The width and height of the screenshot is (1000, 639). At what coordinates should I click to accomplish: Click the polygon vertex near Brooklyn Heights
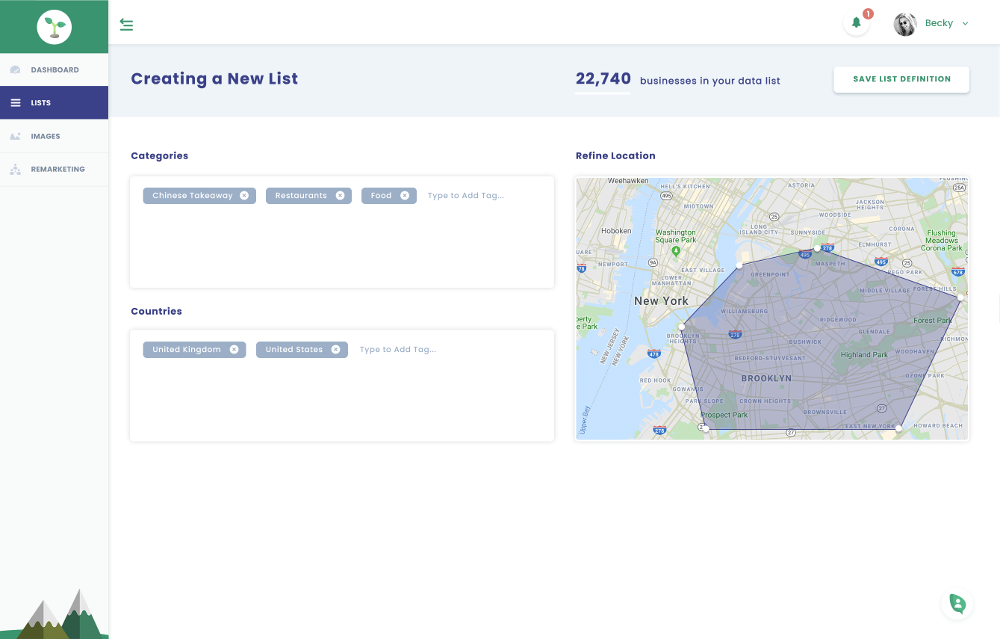tap(681, 326)
